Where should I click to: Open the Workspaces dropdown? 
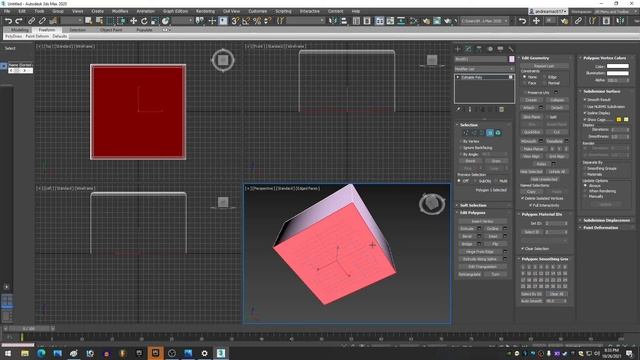(615, 11)
